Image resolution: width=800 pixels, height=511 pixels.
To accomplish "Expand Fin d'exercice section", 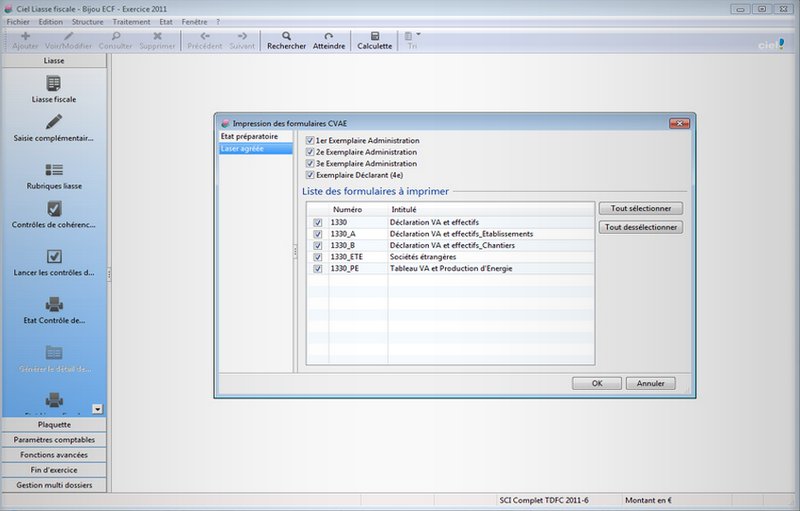I will [x=54, y=470].
